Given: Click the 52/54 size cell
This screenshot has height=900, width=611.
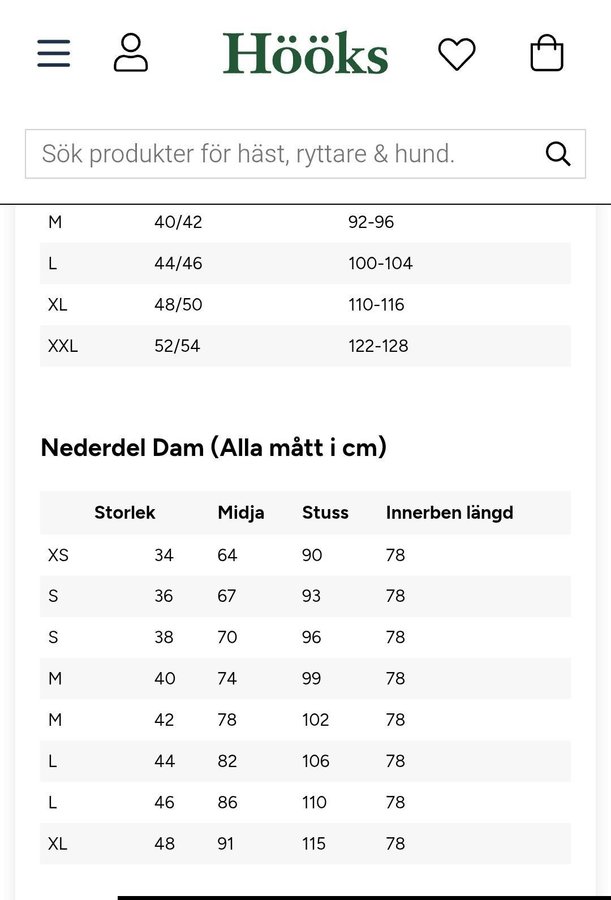Looking at the screenshot, I should (x=177, y=346).
